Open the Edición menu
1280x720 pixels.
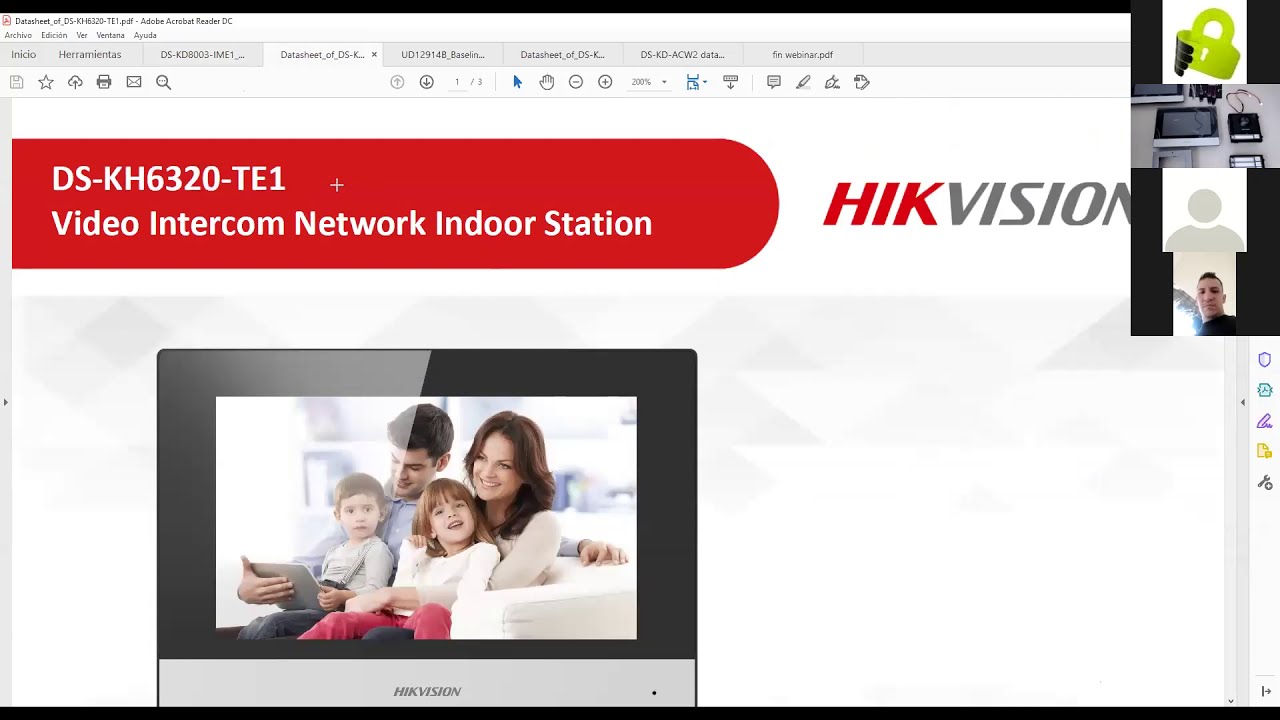[x=54, y=35]
